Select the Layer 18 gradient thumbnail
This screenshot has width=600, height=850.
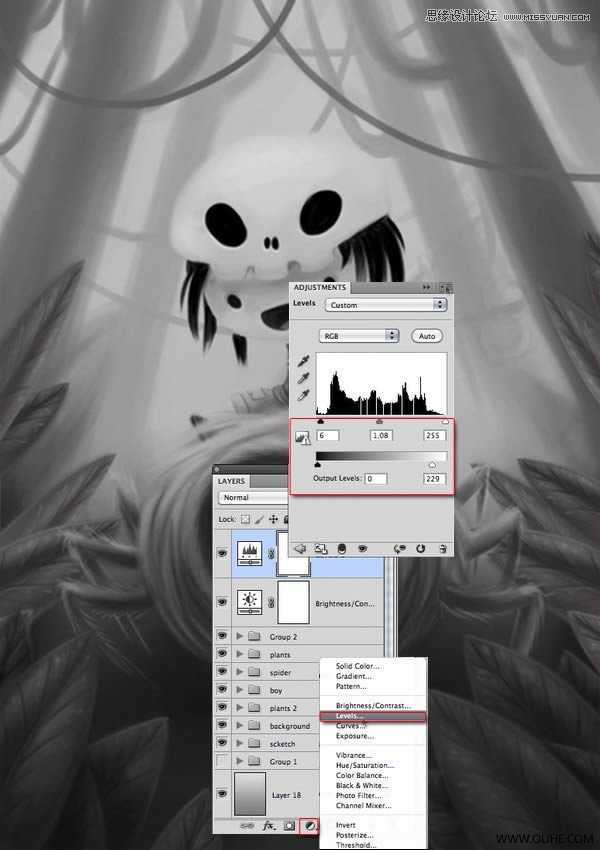click(x=250, y=794)
